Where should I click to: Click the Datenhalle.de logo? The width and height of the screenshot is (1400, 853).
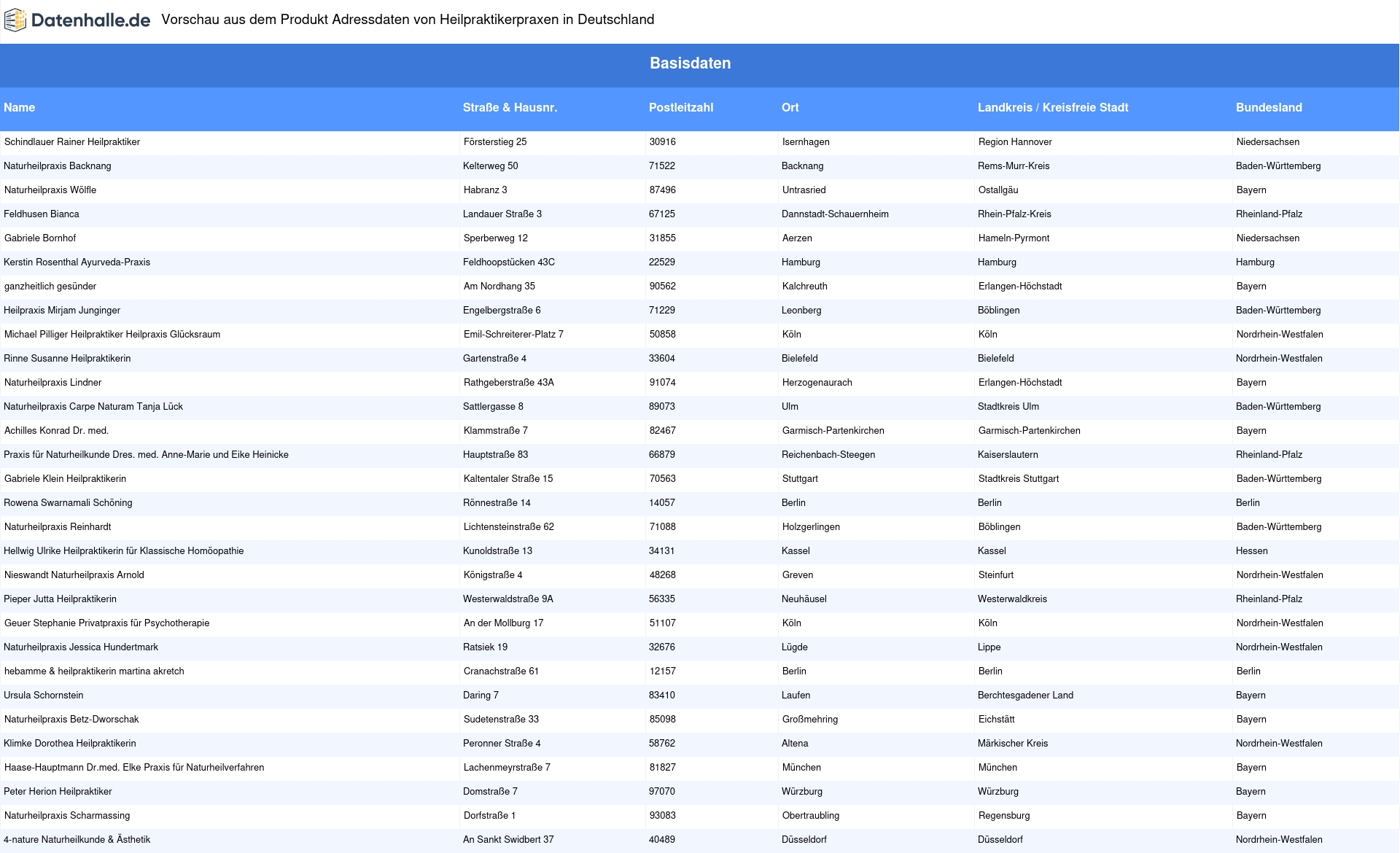[x=77, y=20]
